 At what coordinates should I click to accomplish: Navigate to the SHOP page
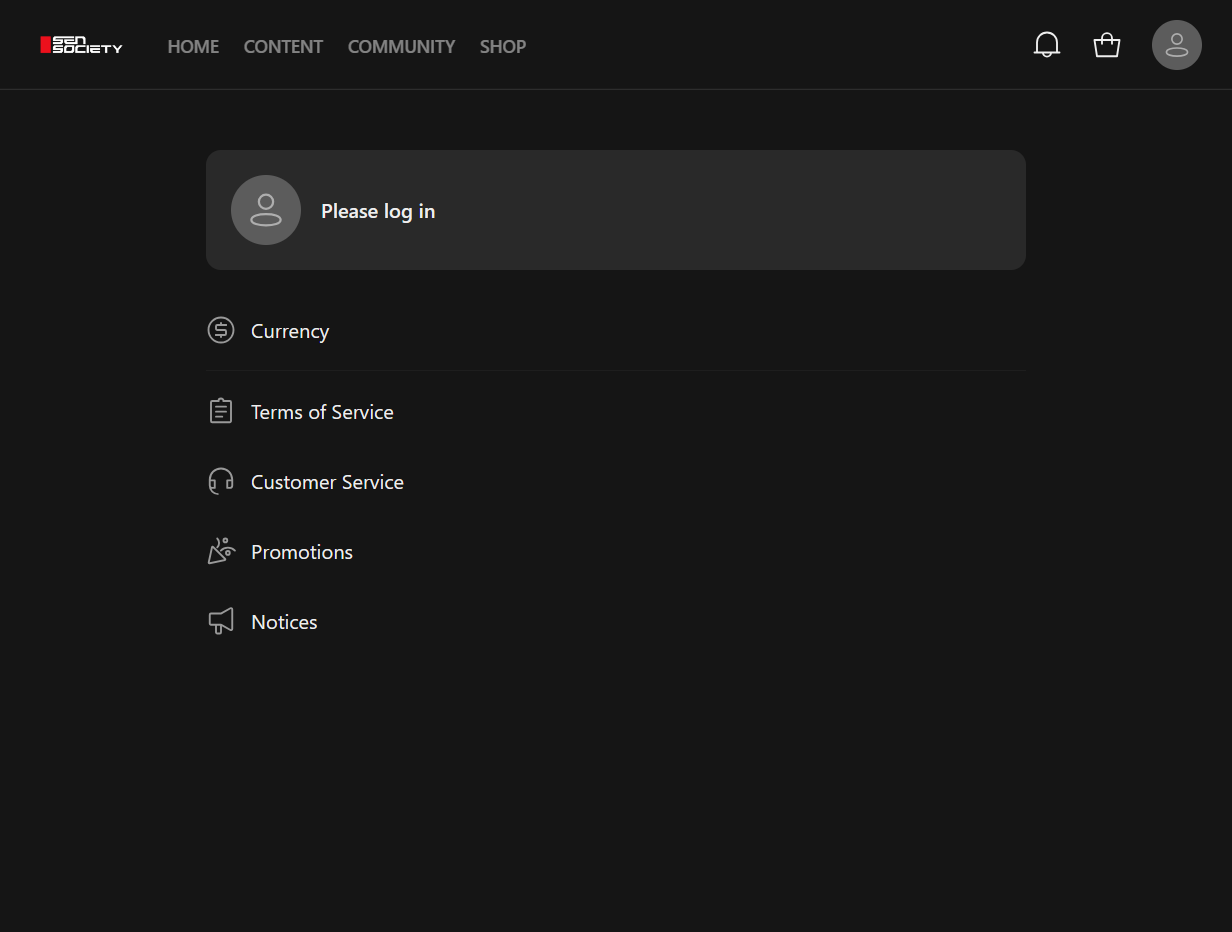coord(503,46)
